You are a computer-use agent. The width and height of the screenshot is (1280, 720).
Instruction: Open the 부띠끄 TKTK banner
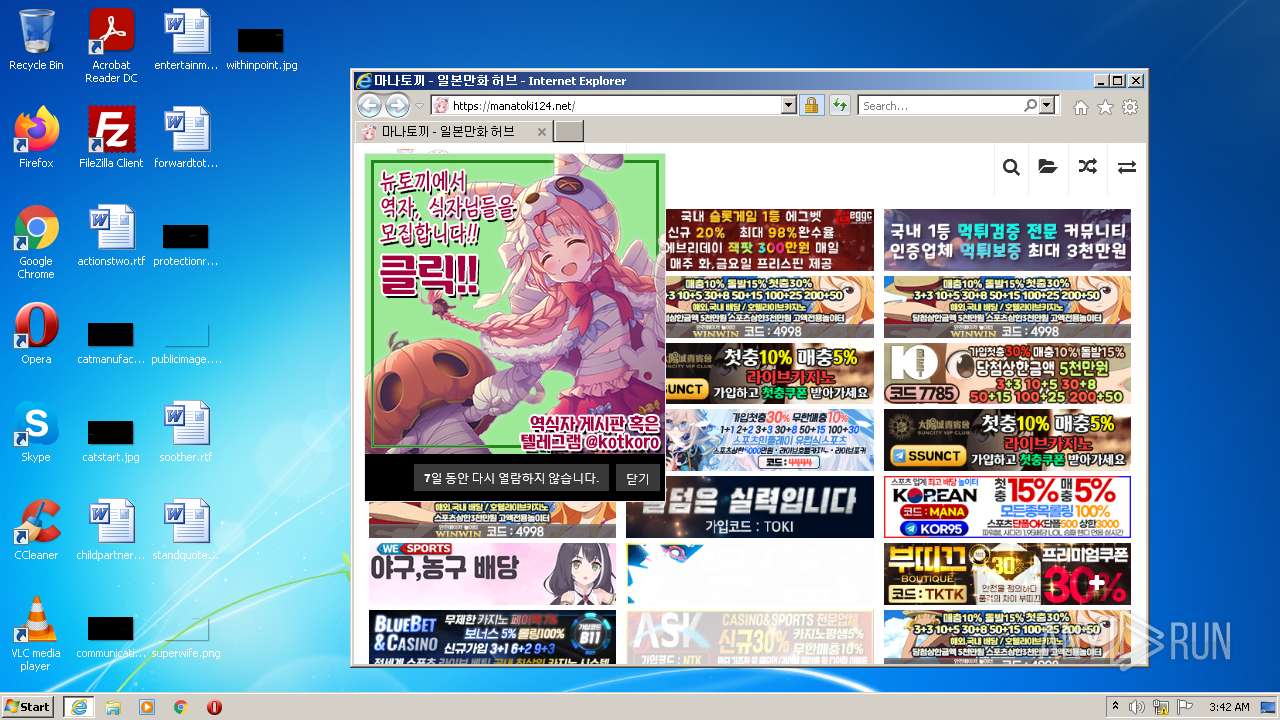pyautogui.click(x=1007, y=573)
